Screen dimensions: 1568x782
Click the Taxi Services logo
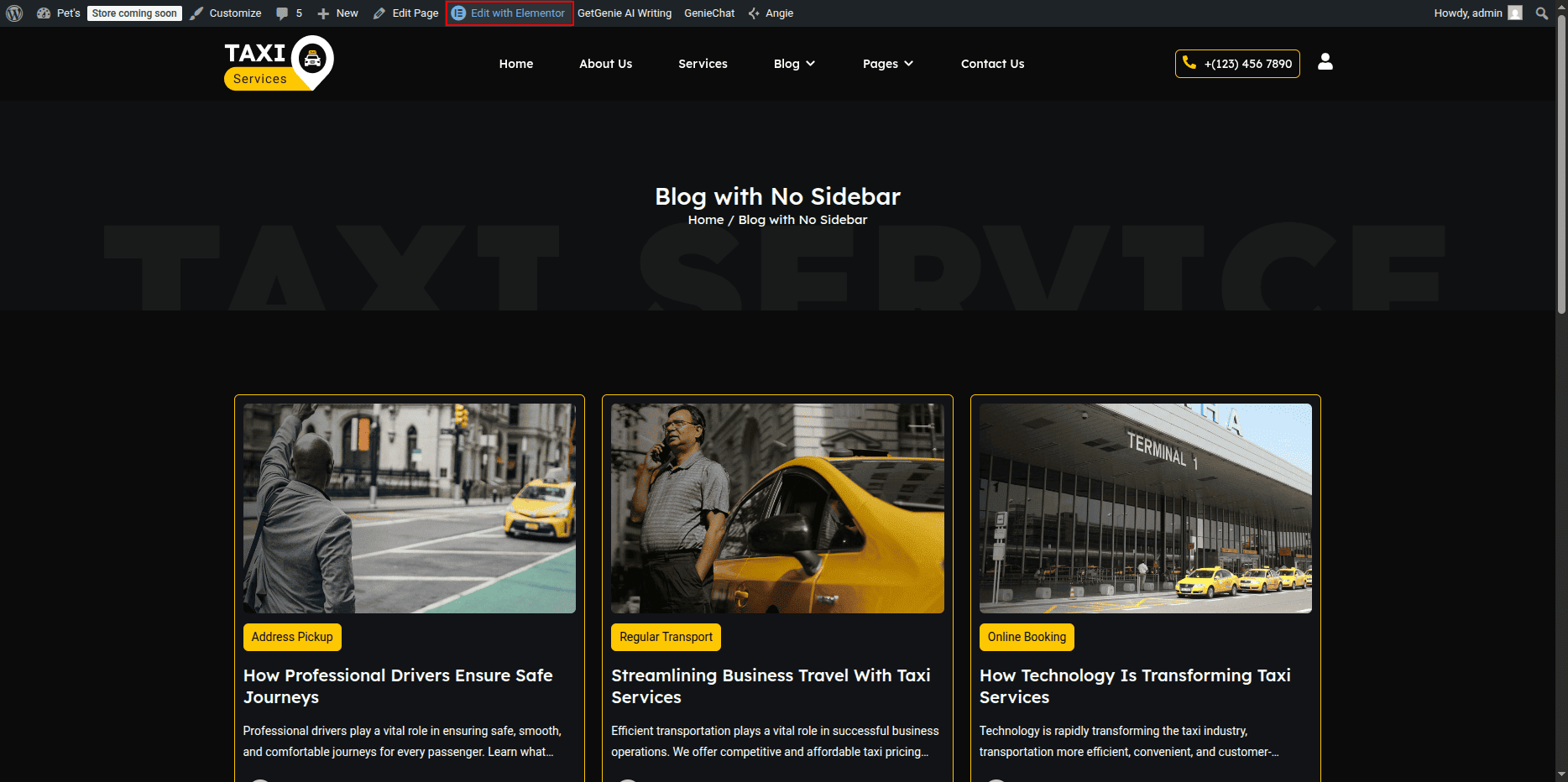click(x=279, y=63)
